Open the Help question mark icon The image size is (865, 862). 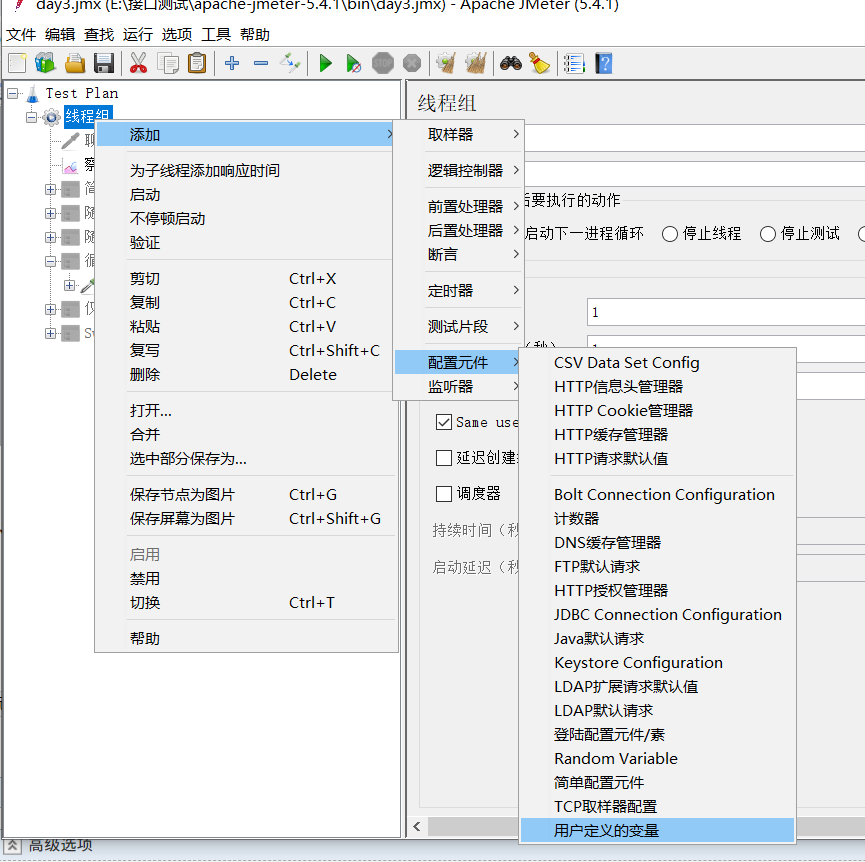click(x=604, y=63)
